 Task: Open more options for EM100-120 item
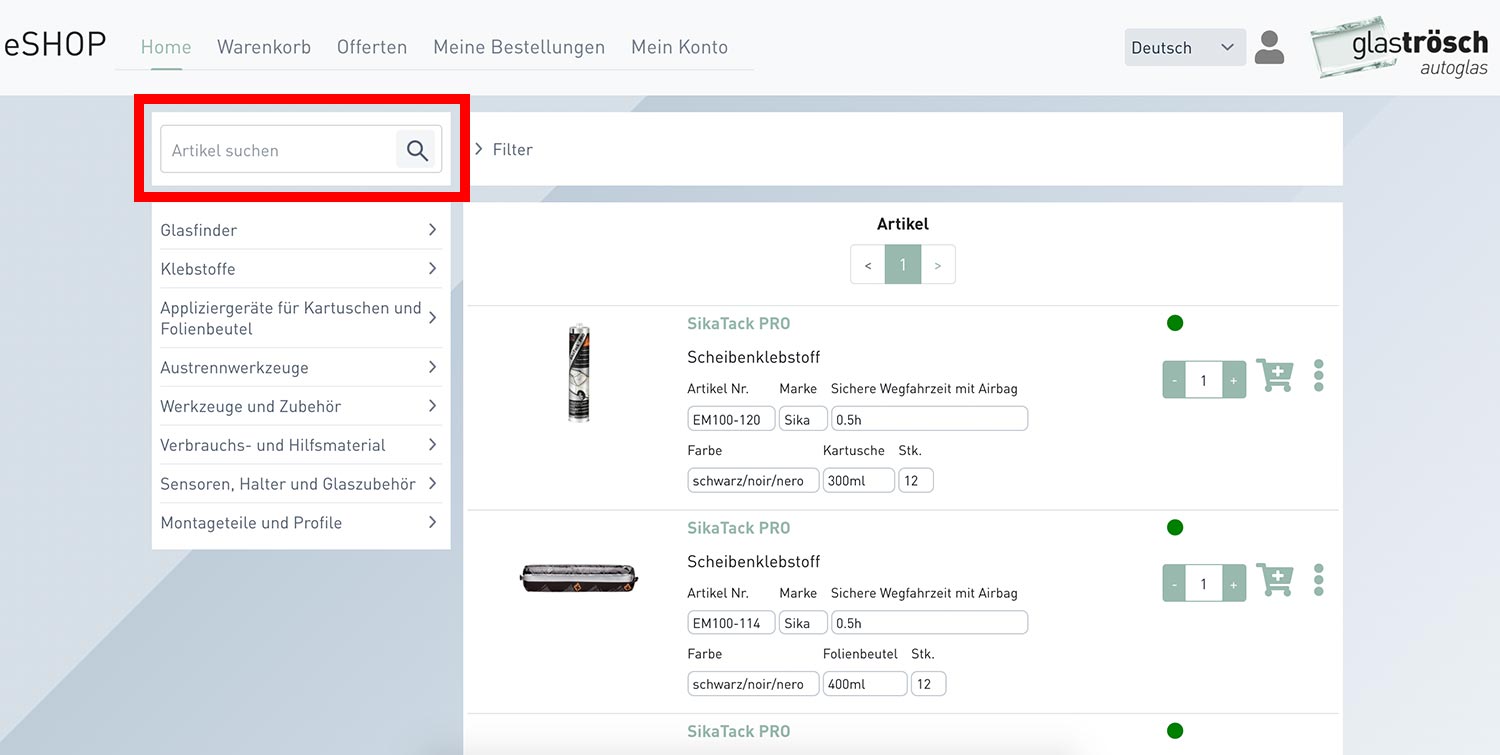tap(1319, 376)
